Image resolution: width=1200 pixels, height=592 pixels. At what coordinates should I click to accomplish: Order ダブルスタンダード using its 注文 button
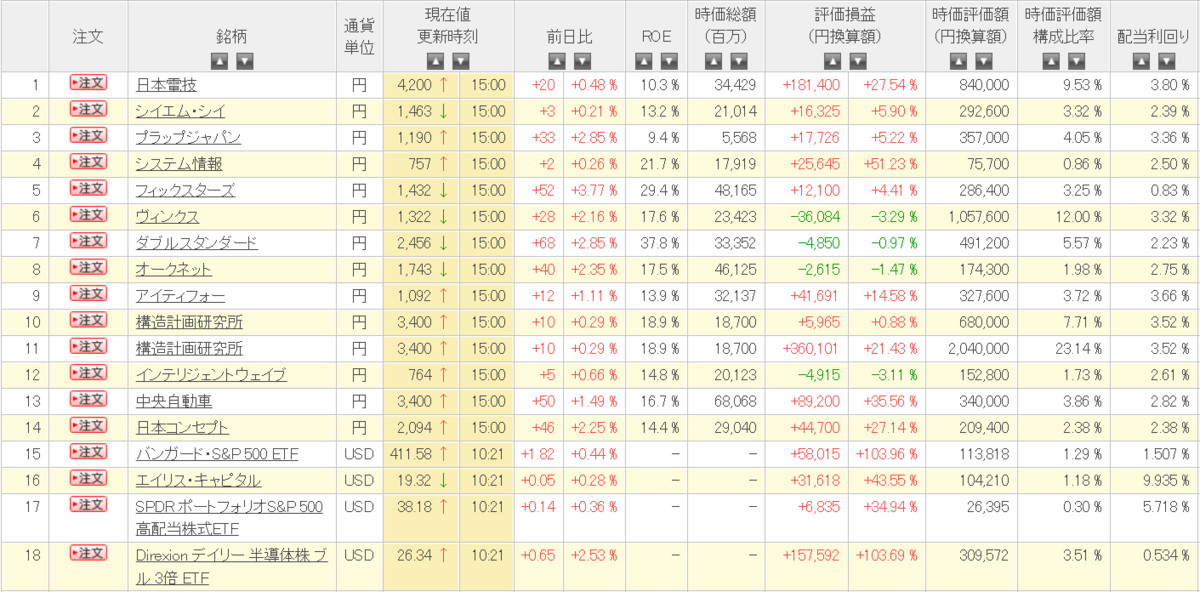88,241
